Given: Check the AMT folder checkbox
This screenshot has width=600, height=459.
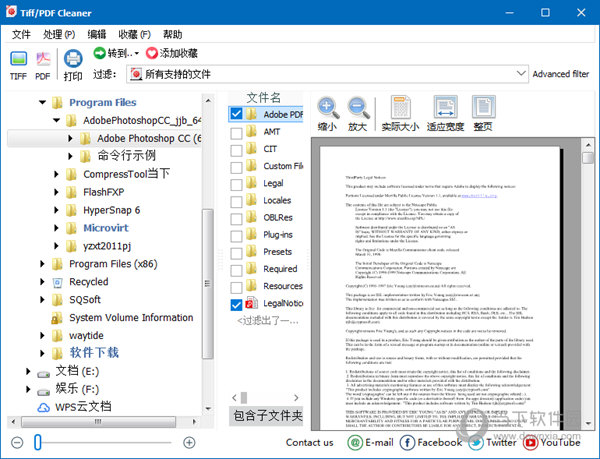Looking at the screenshot, I should click(x=236, y=133).
